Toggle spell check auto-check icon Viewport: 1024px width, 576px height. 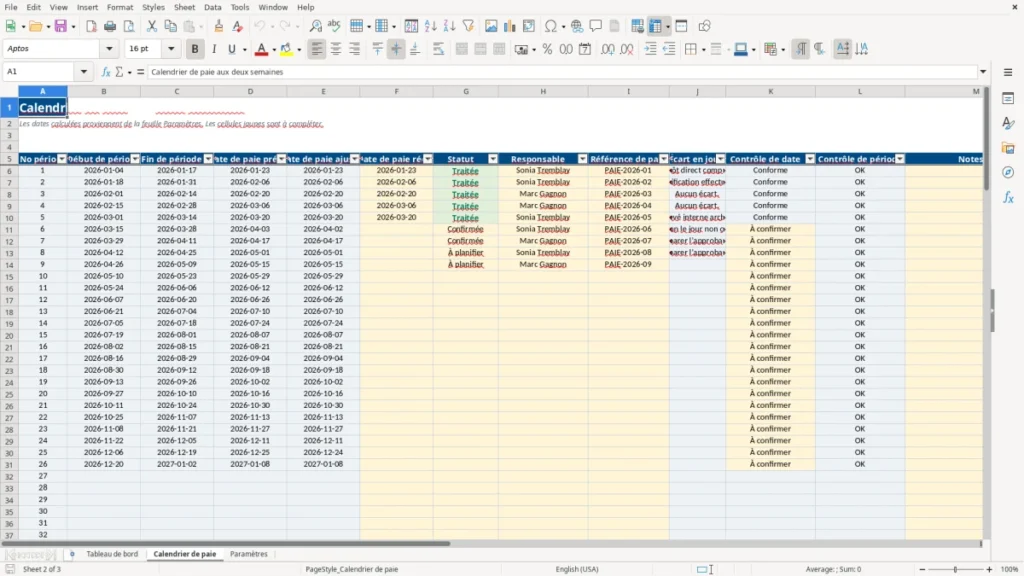pos(334,26)
